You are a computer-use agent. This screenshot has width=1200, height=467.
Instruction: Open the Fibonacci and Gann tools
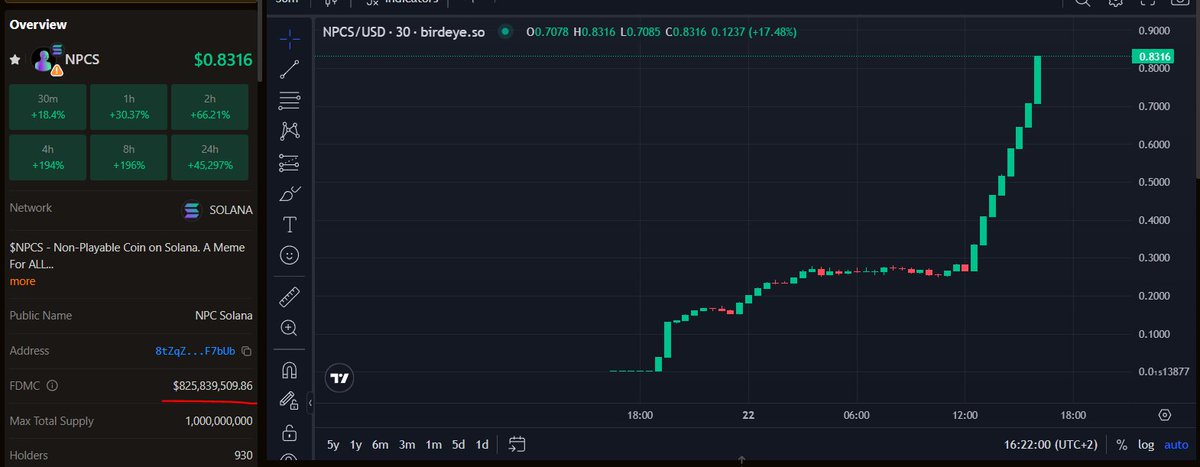(x=289, y=100)
